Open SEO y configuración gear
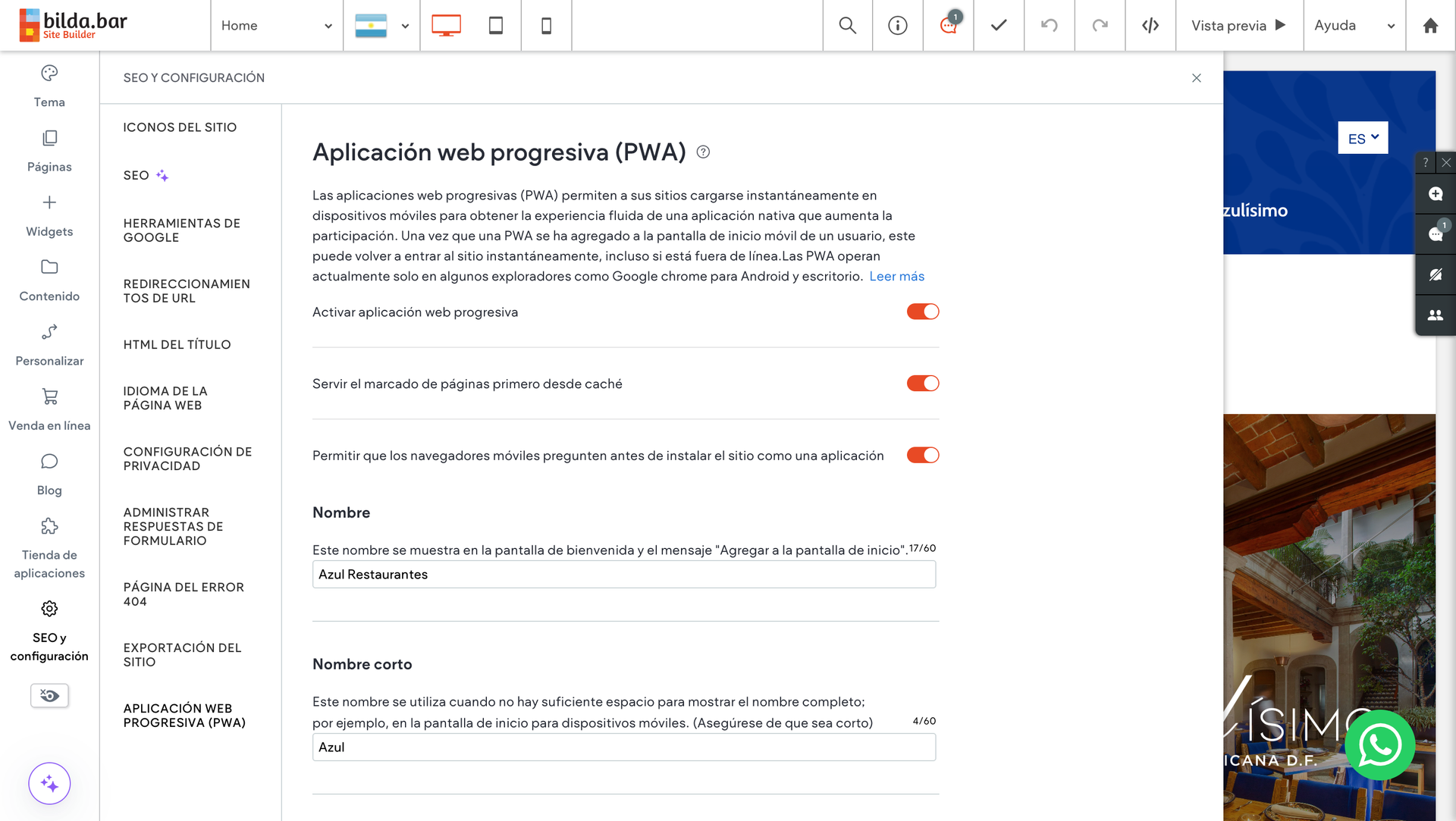This screenshot has width=1456, height=821. (x=49, y=631)
